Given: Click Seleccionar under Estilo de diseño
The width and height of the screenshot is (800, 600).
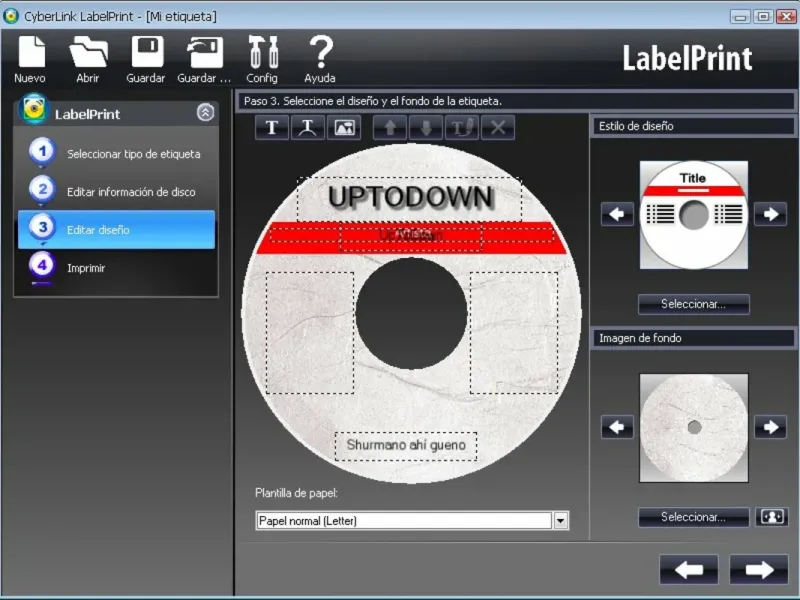Looking at the screenshot, I should (x=693, y=304).
